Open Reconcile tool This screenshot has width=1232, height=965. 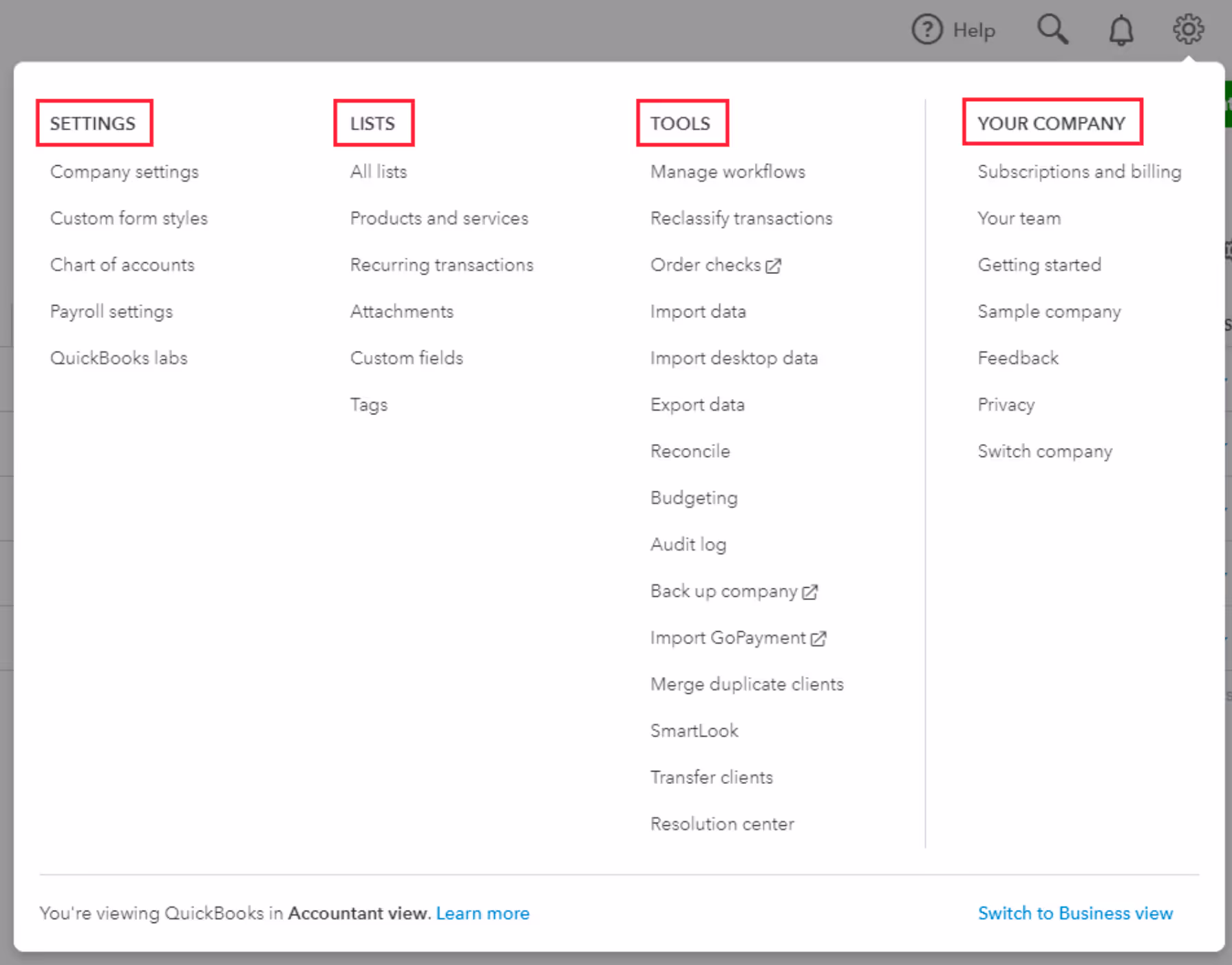coord(690,452)
